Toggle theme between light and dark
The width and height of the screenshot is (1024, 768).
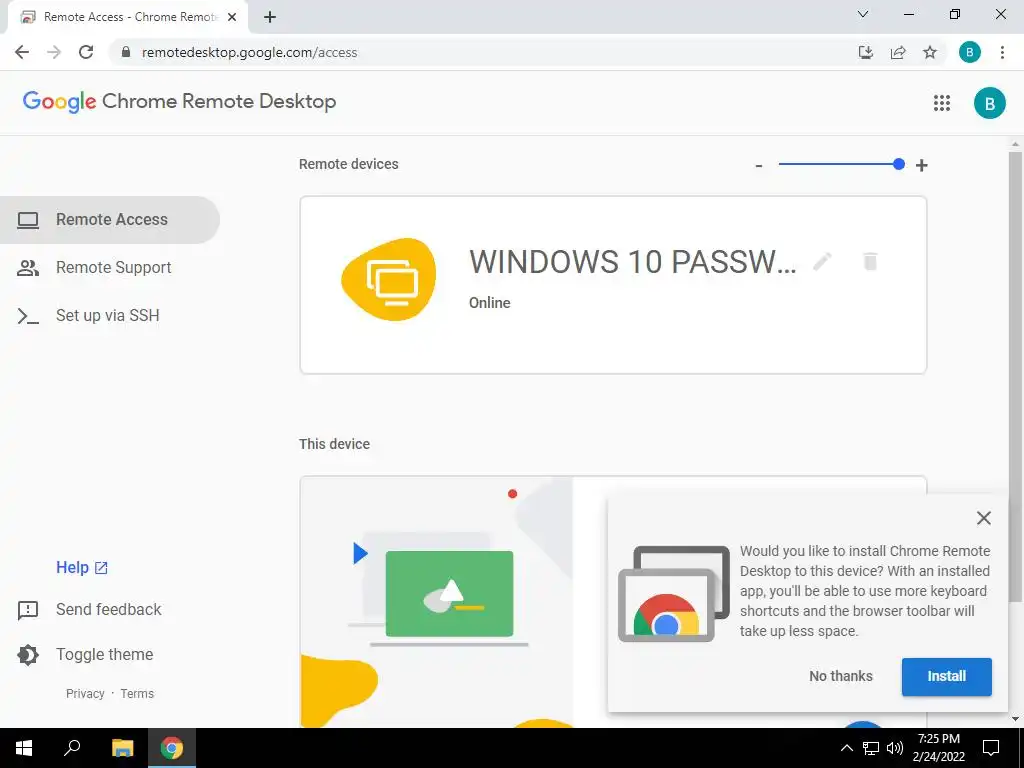(86, 654)
